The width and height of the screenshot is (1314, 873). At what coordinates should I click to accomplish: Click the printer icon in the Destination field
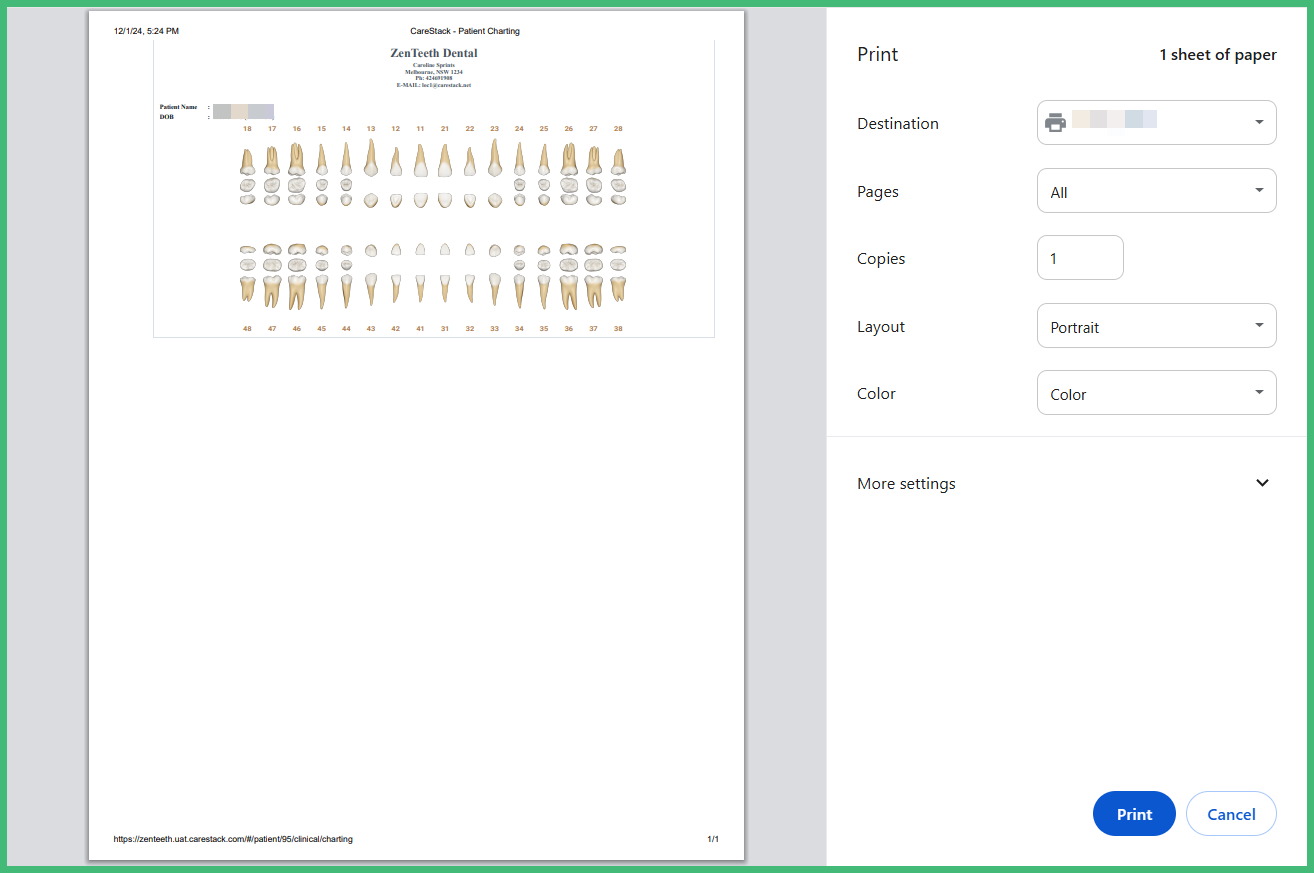click(x=1056, y=122)
